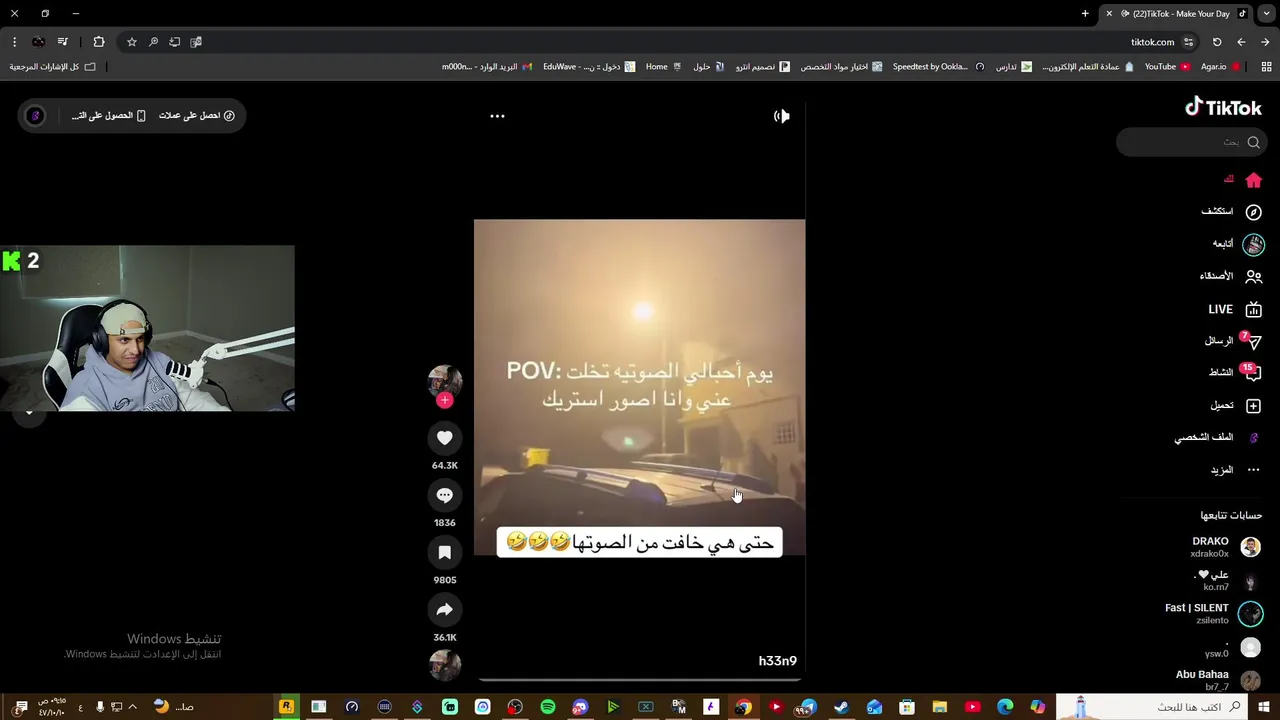This screenshot has height=720, width=1280.
Task: Open the Explore (استكشف) section
Action: (1231, 212)
